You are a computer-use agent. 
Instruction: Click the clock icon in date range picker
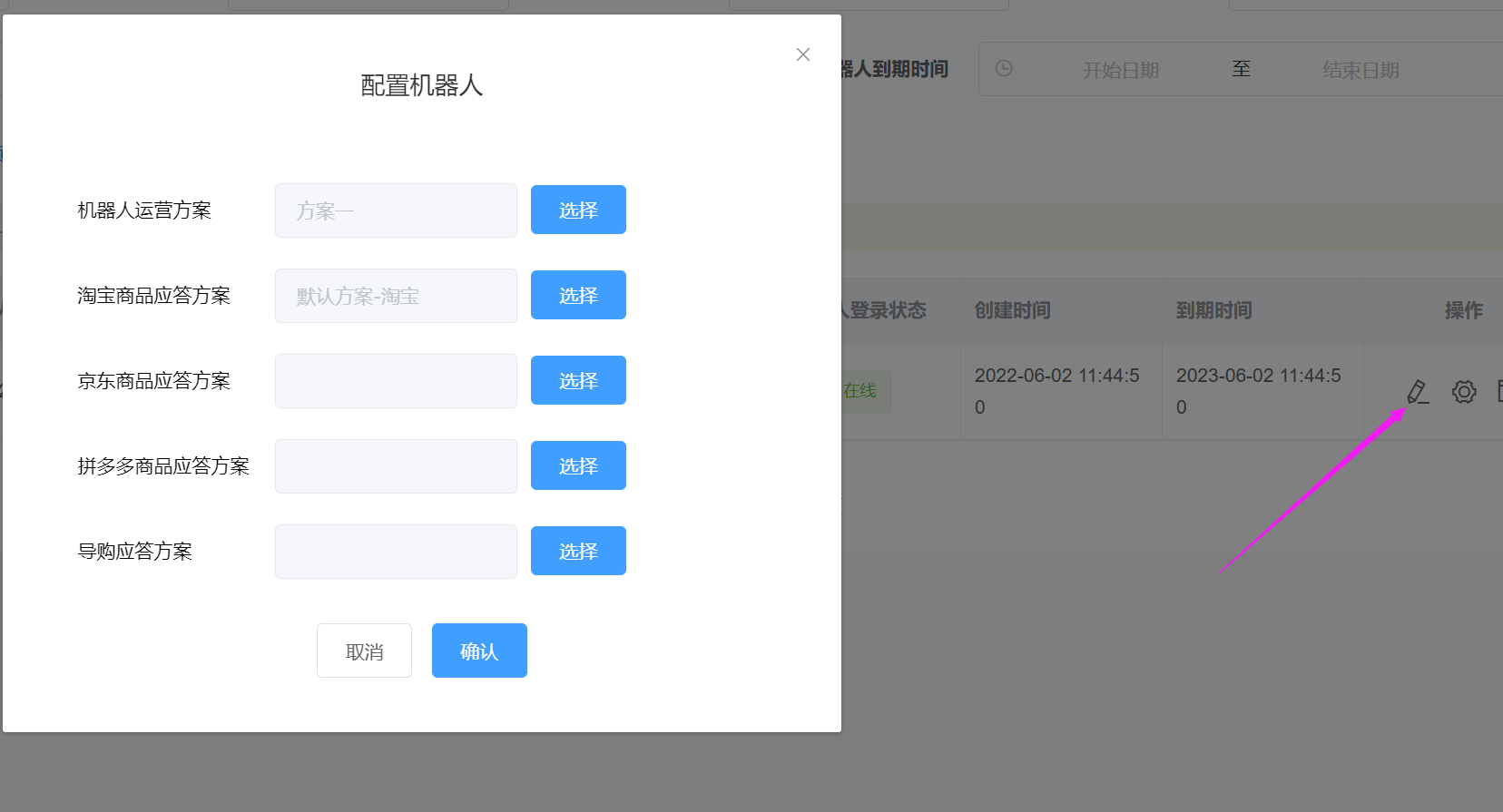click(x=1004, y=68)
